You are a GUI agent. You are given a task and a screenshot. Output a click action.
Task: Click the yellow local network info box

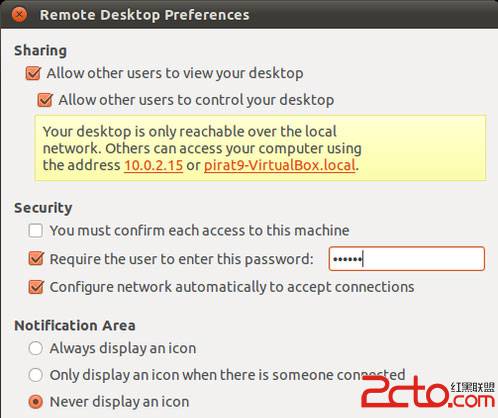pyautogui.click(x=260, y=148)
